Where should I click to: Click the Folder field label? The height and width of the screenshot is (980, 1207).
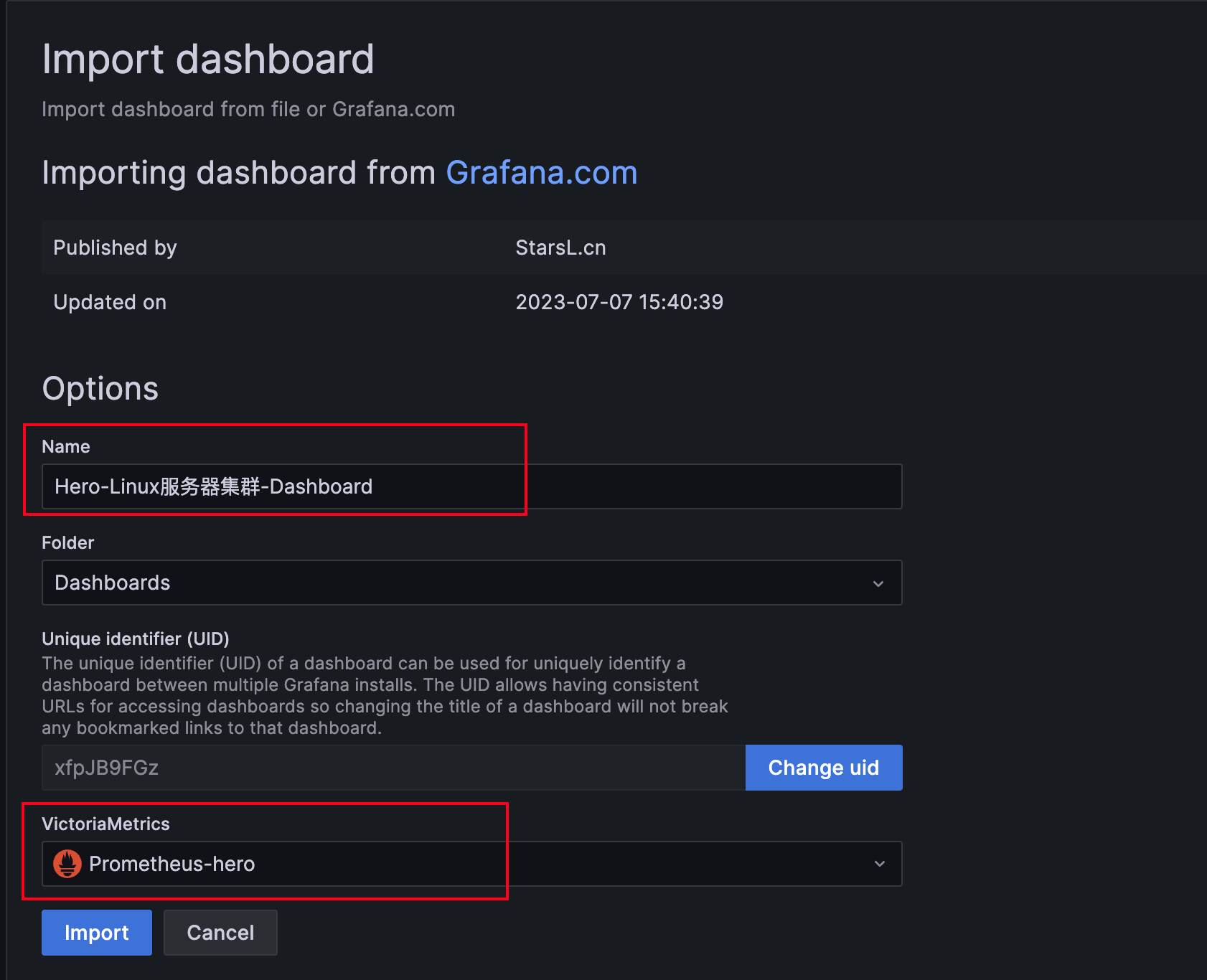pos(67,542)
